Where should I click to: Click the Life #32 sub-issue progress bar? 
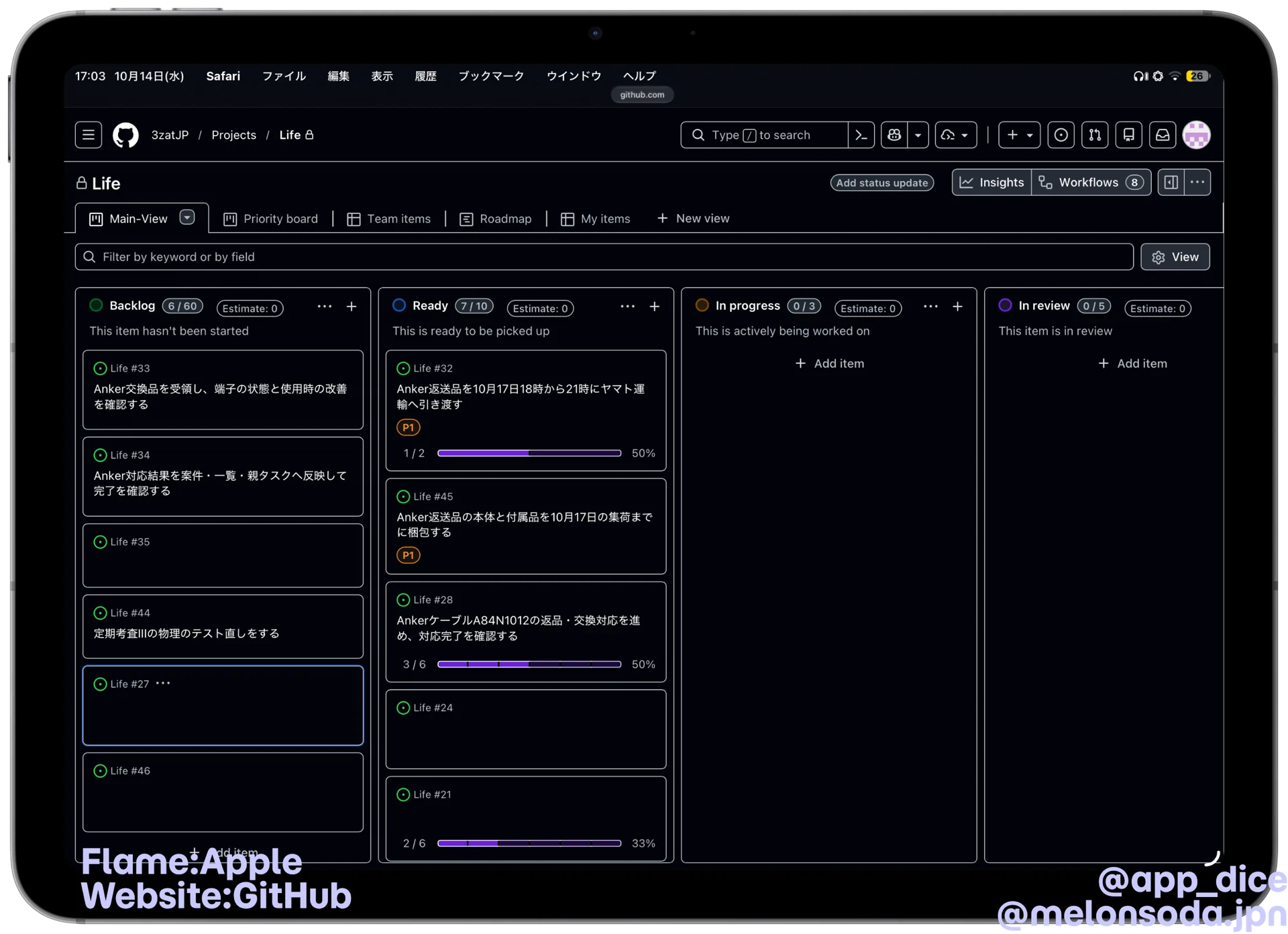(x=529, y=454)
